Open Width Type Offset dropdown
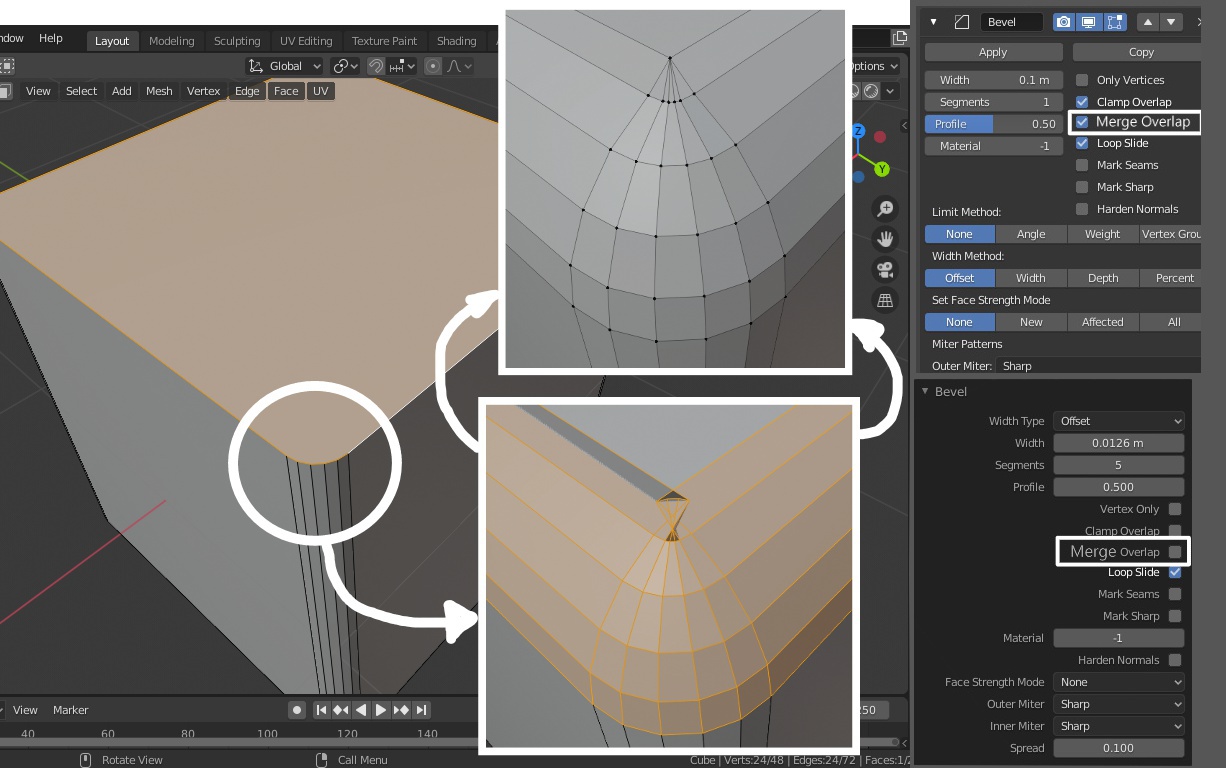Image resolution: width=1226 pixels, height=768 pixels. click(1119, 421)
